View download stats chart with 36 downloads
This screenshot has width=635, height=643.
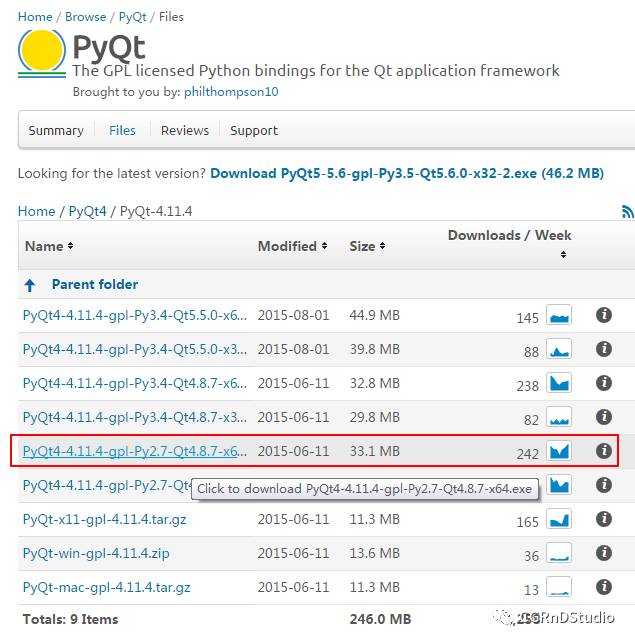pos(559,553)
